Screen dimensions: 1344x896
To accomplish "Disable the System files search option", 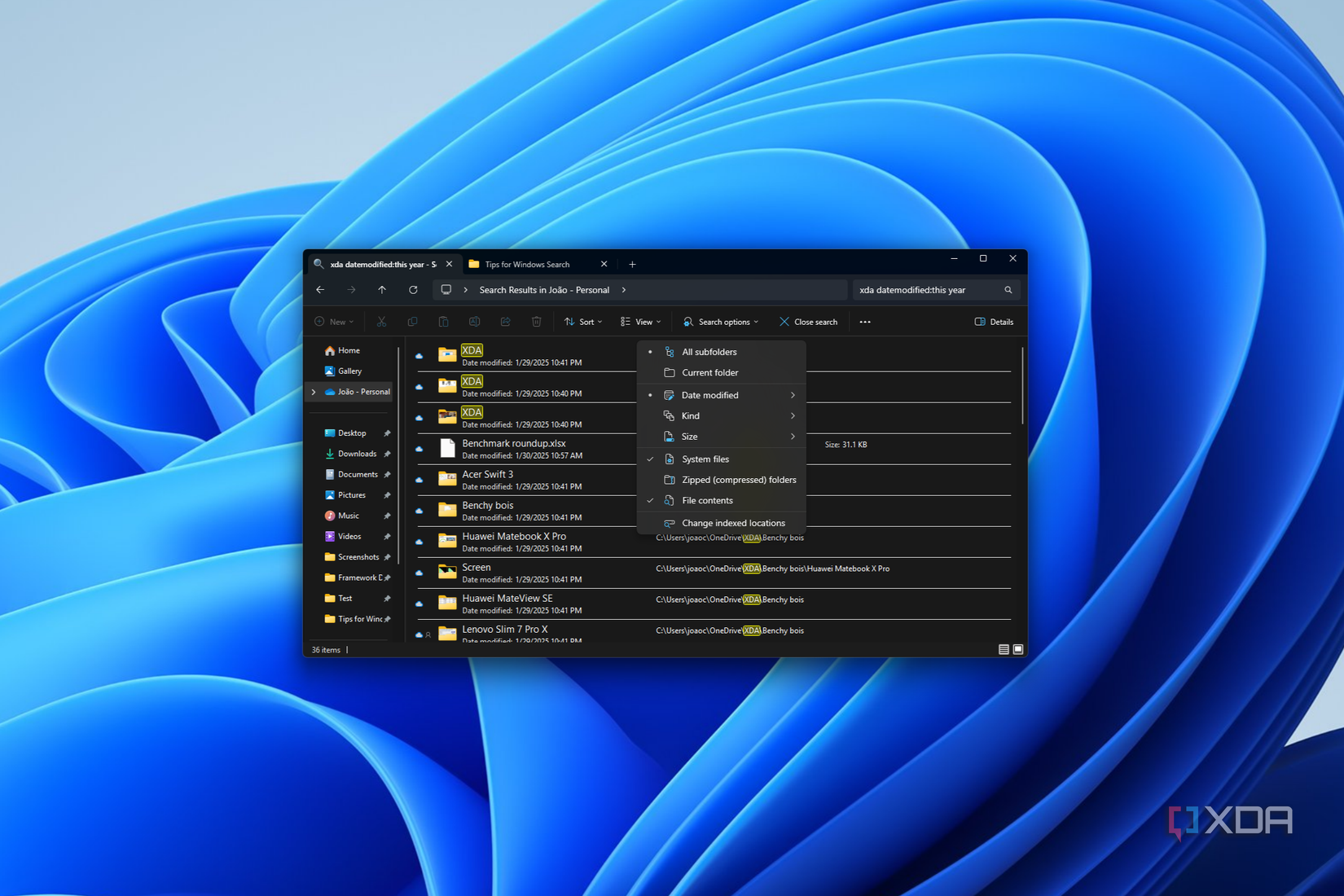I will tap(704, 459).
